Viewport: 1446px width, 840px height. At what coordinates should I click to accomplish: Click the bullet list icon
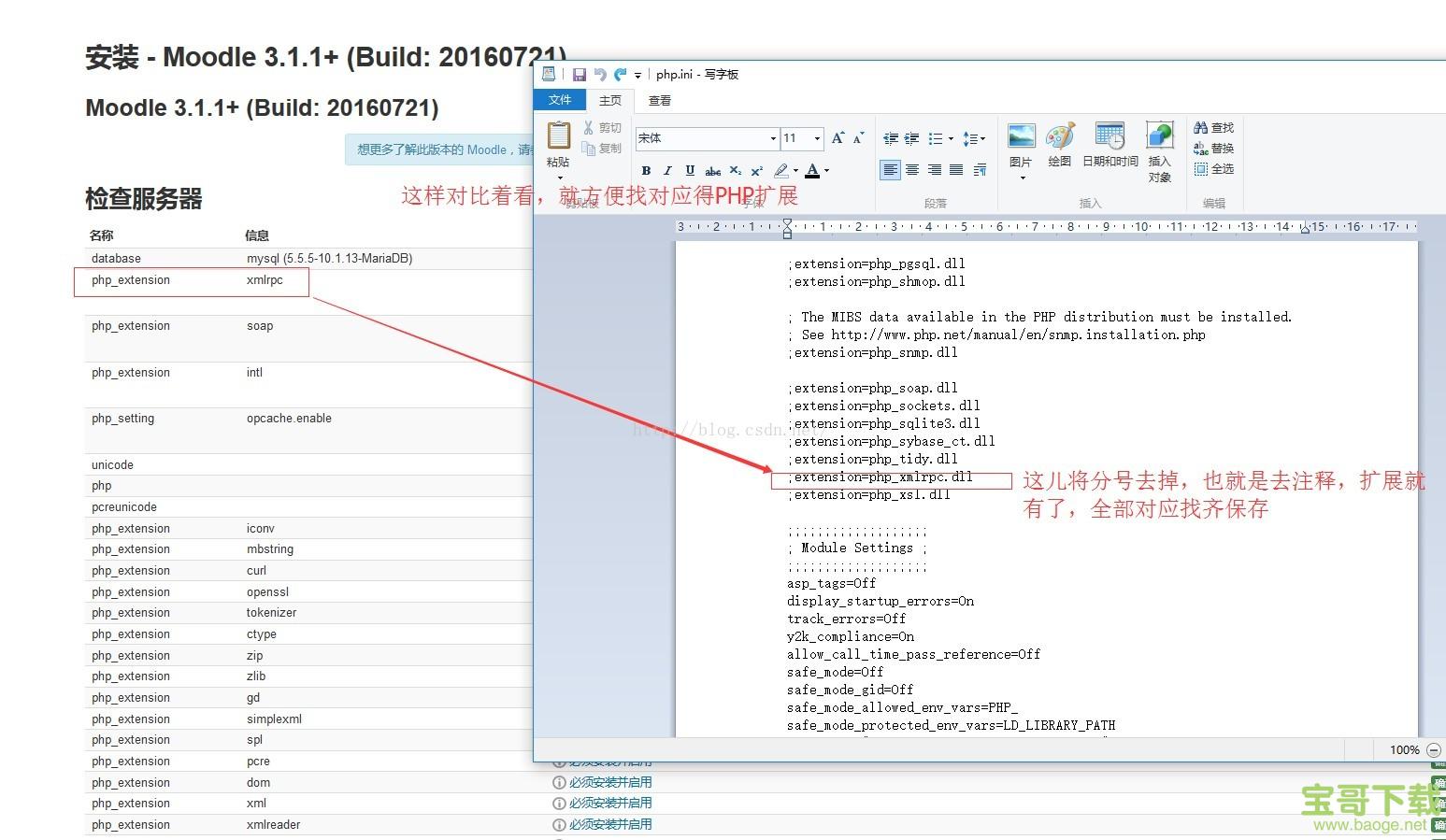pyautogui.click(x=935, y=138)
